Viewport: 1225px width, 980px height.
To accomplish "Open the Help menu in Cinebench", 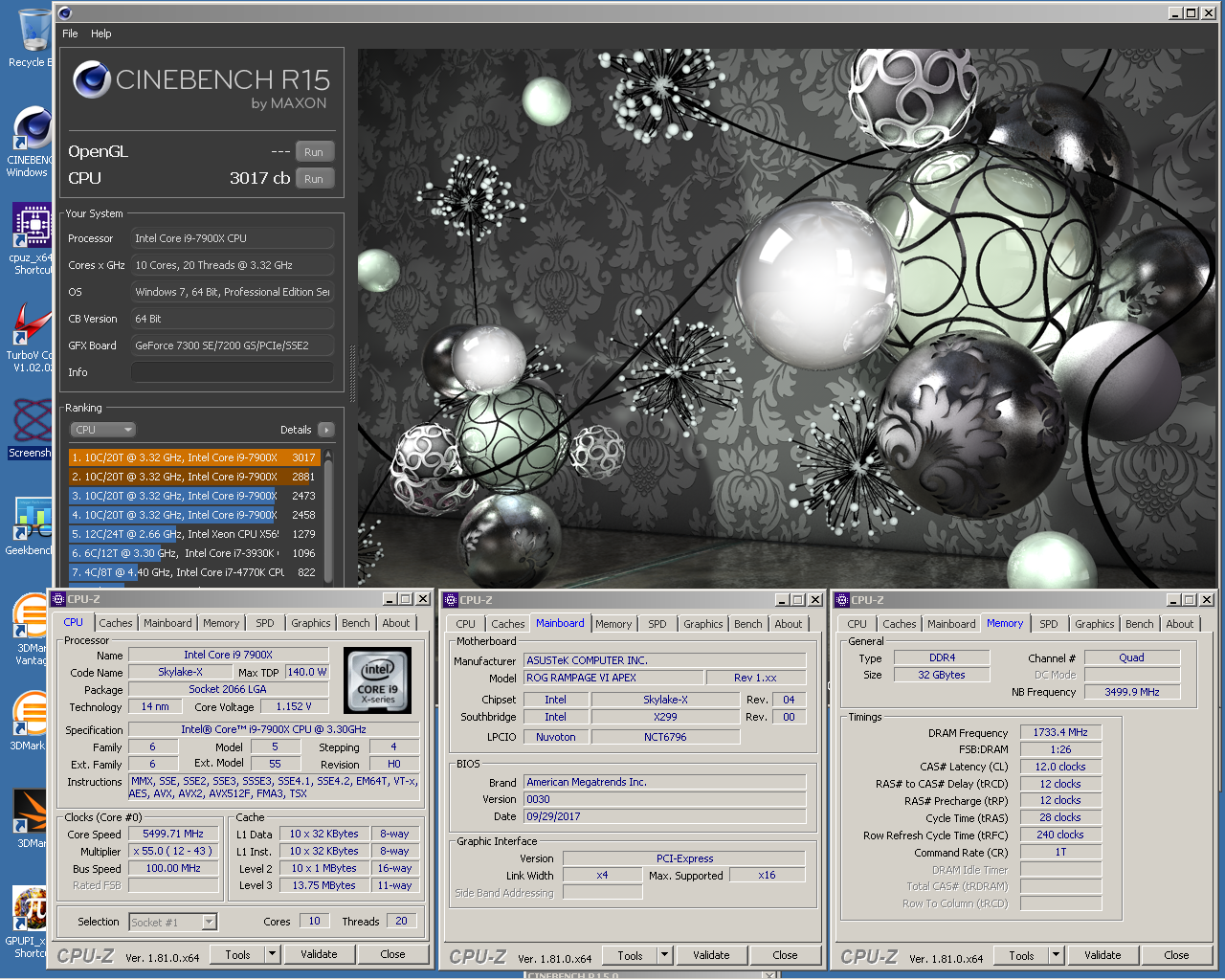I will [x=101, y=33].
